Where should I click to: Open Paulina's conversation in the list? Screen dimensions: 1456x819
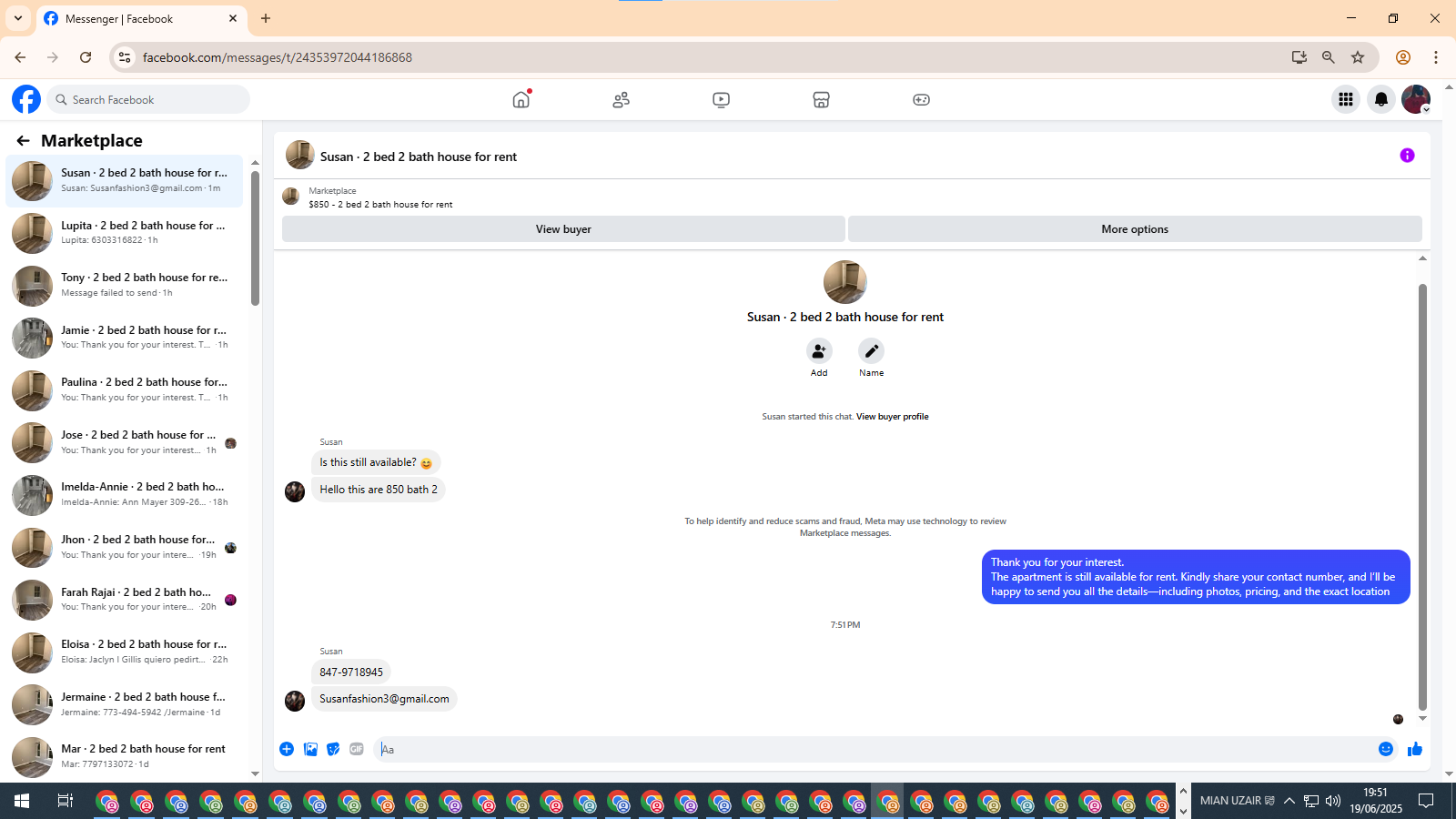click(x=125, y=390)
